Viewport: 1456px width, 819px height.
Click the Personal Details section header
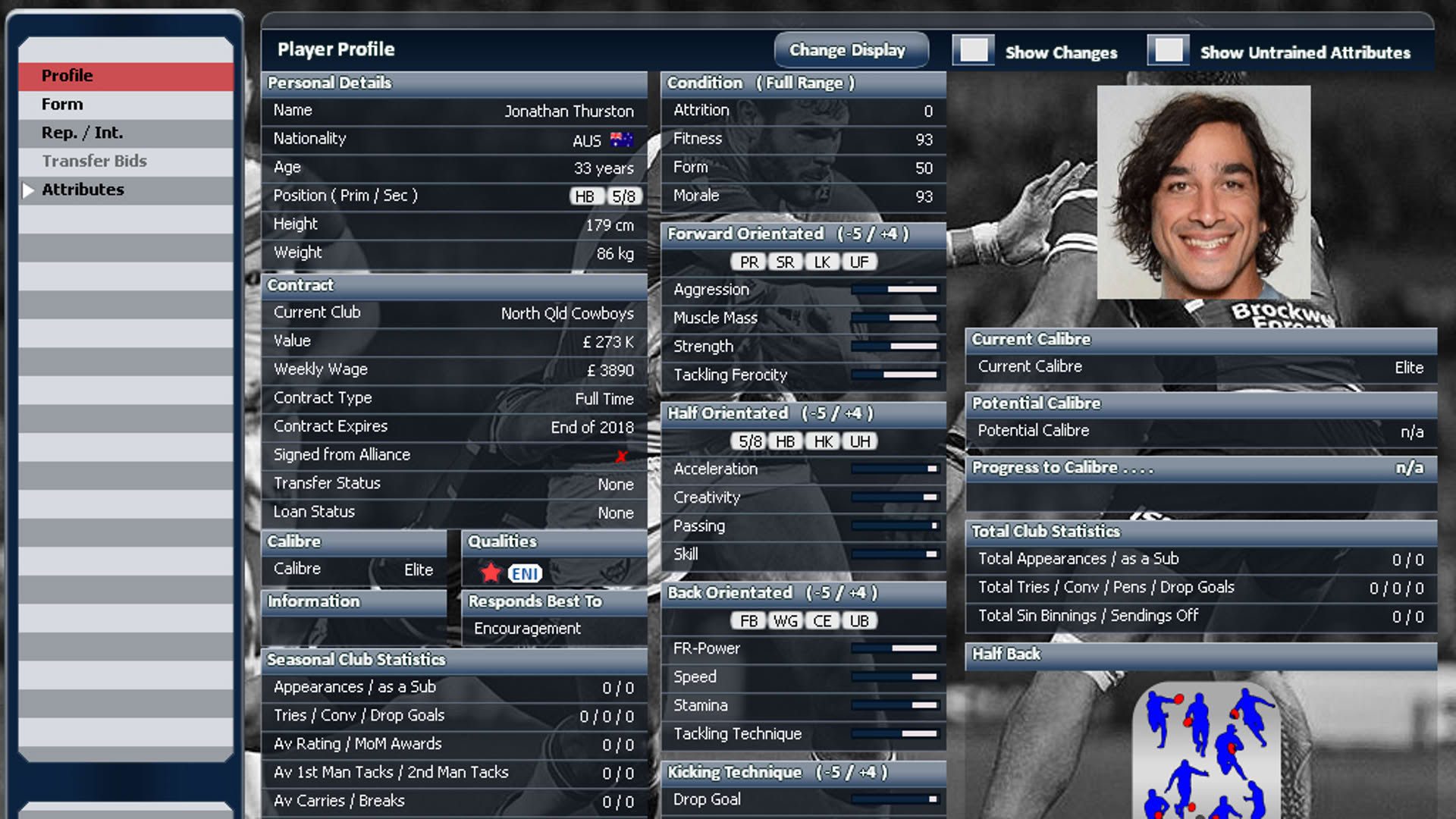(x=454, y=83)
